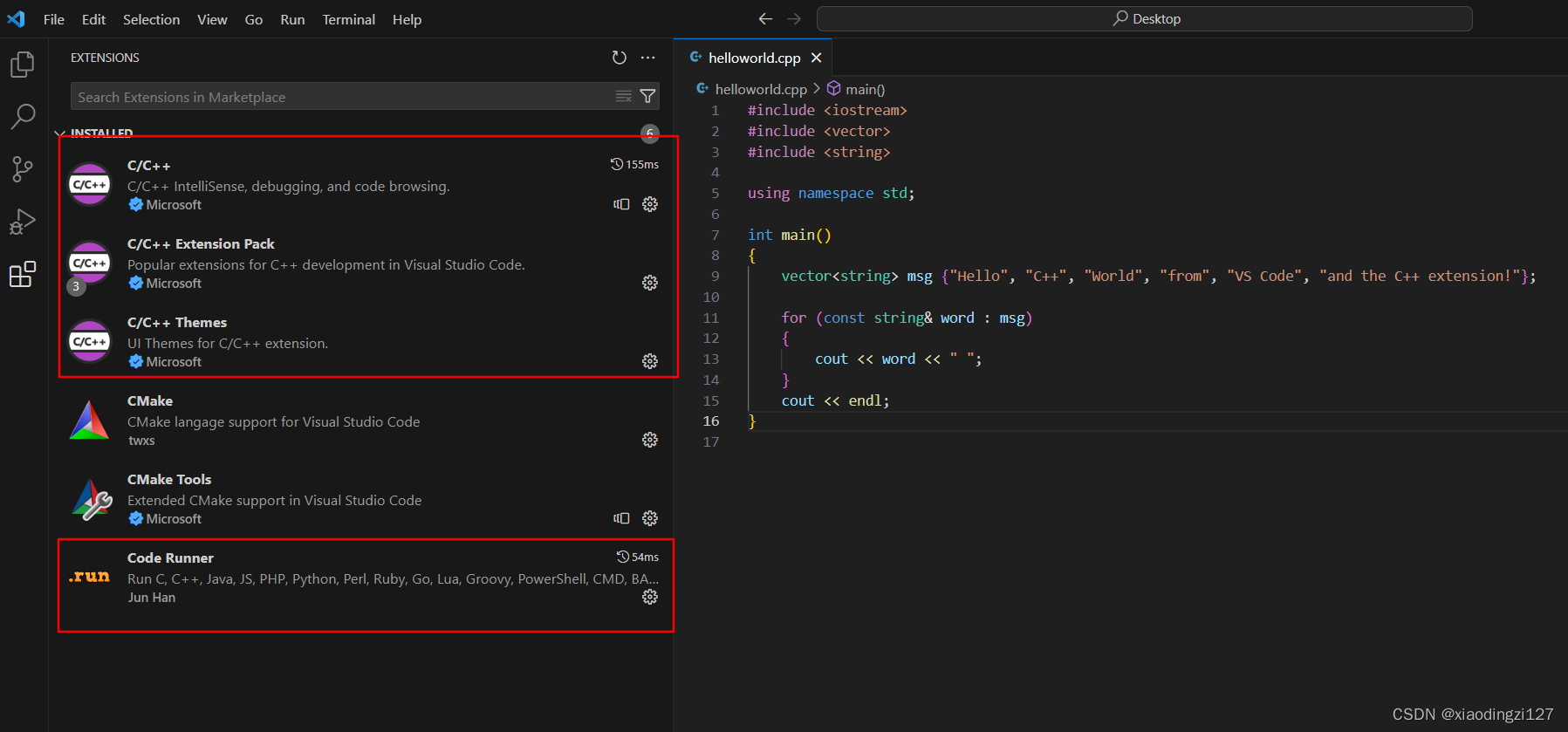Viewport: 1568px width, 732px height.
Task: Click the breadcrumb chevron after helloworld.cpp
Action: (x=817, y=89)
